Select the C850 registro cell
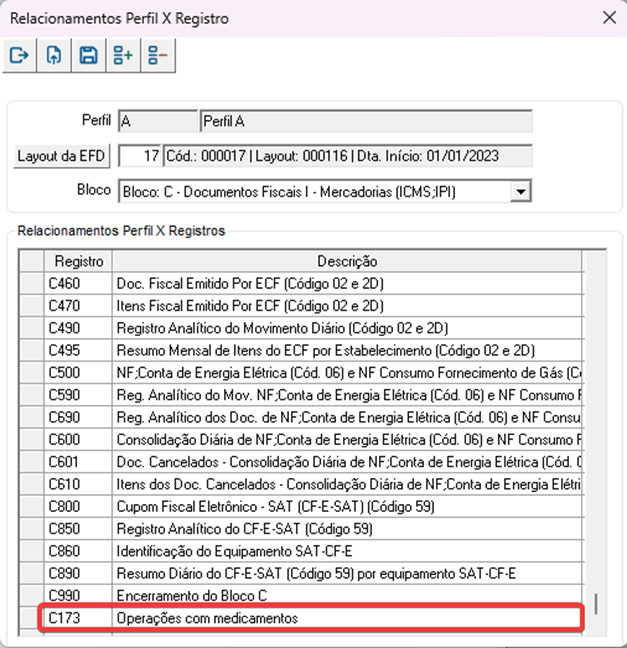This screenshot has height=648, width=627. 78,529
